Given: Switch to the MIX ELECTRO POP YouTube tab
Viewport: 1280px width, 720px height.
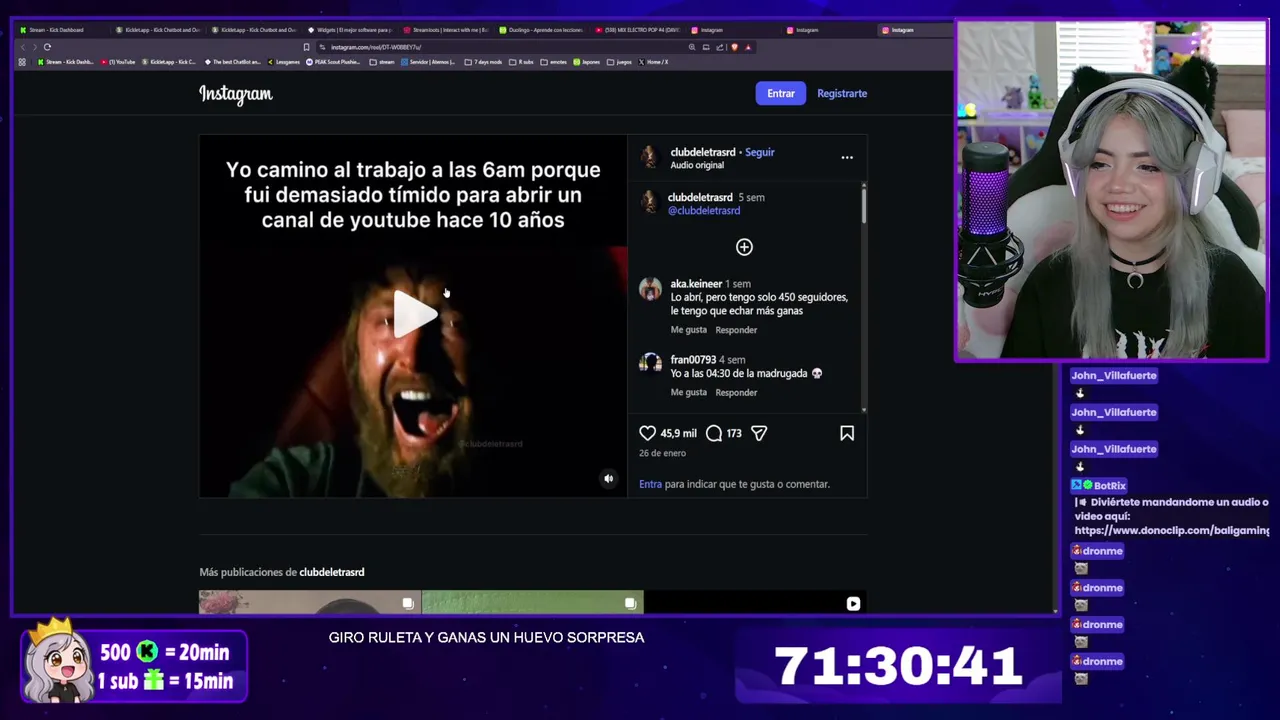Looking at the screenshot, I should click(x=637, y=30).
